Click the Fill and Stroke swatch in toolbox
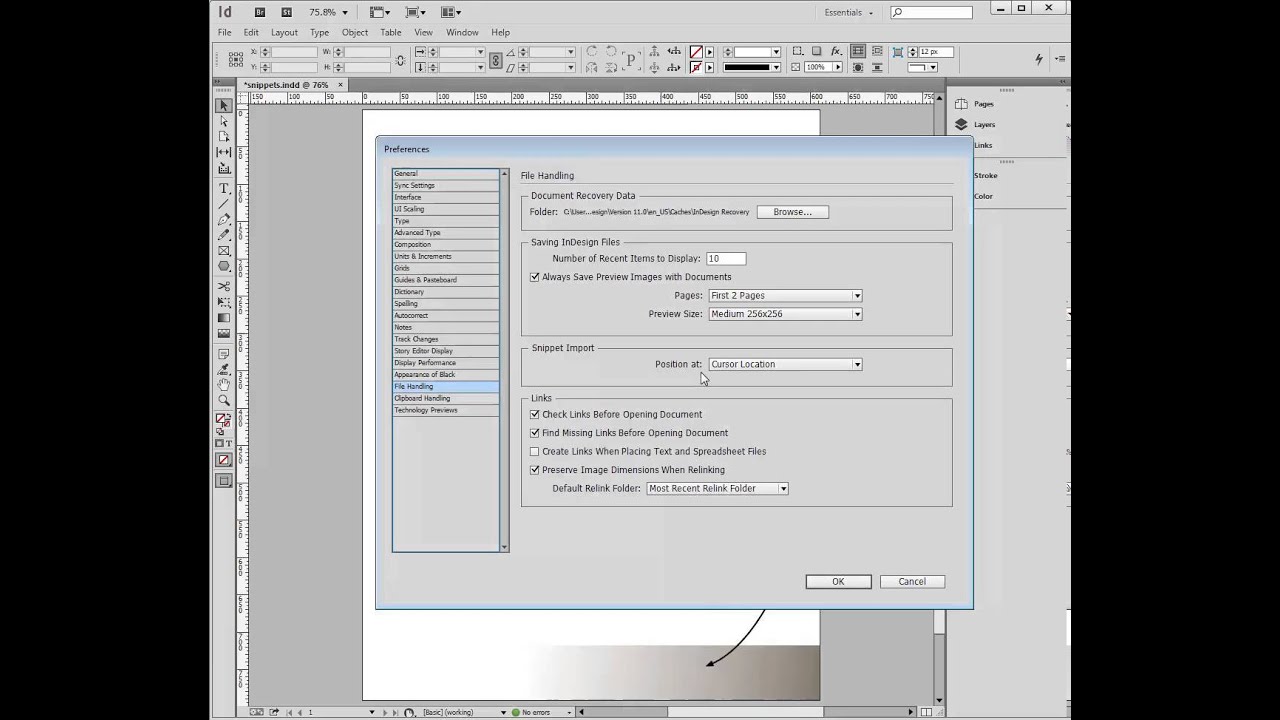The width and height of the screenshot is (1280, 720). click(x=224, y=421)
